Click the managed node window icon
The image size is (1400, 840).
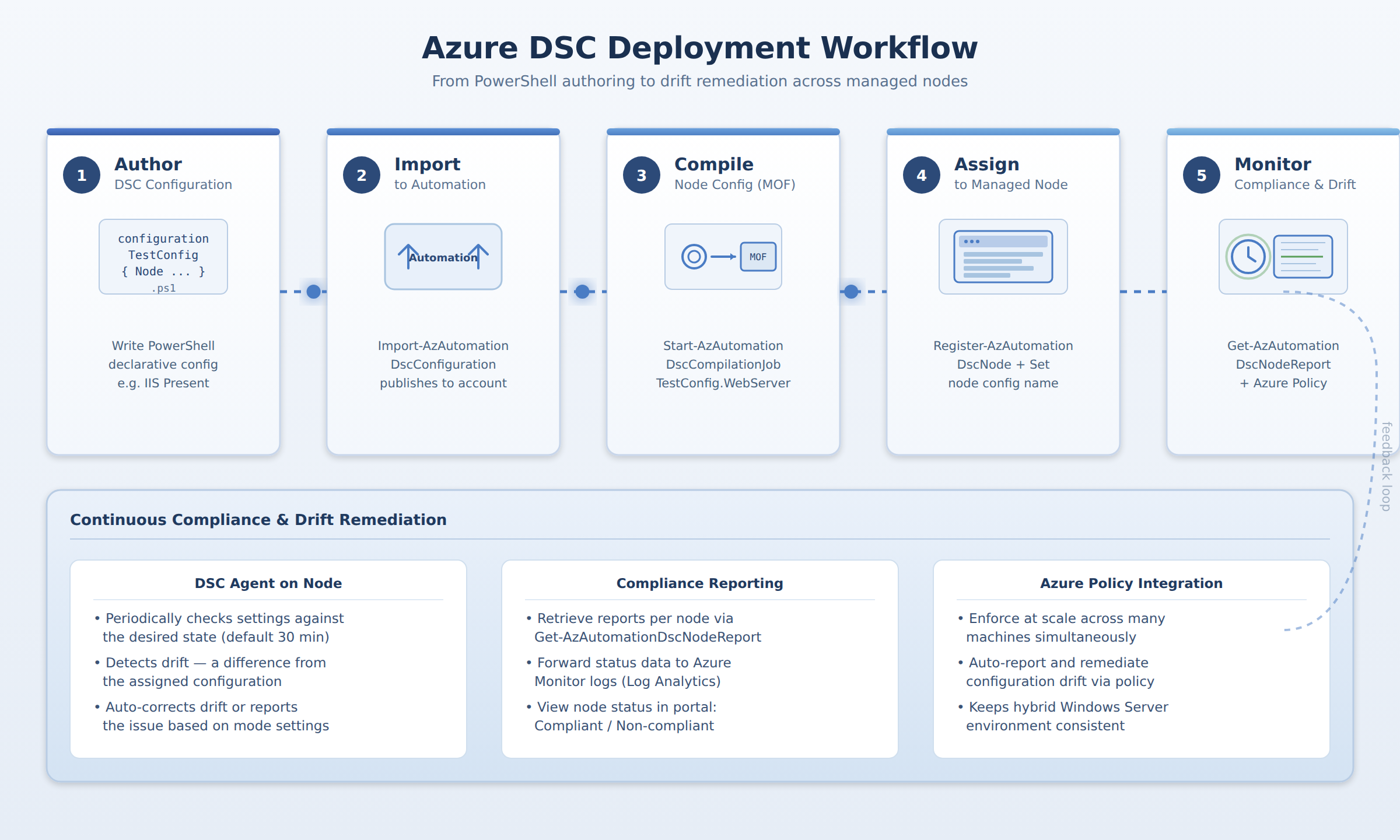coord(1003,257)
